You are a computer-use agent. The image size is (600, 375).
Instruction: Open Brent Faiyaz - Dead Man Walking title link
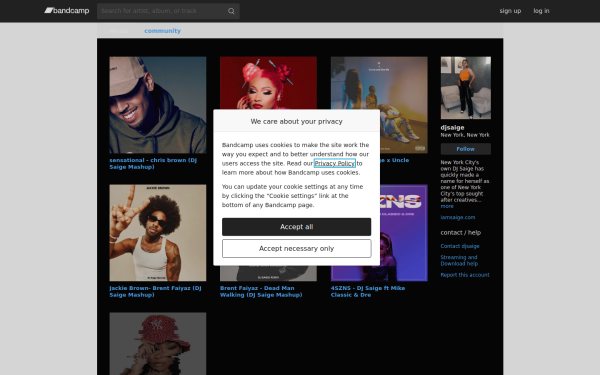coord(261,292)
